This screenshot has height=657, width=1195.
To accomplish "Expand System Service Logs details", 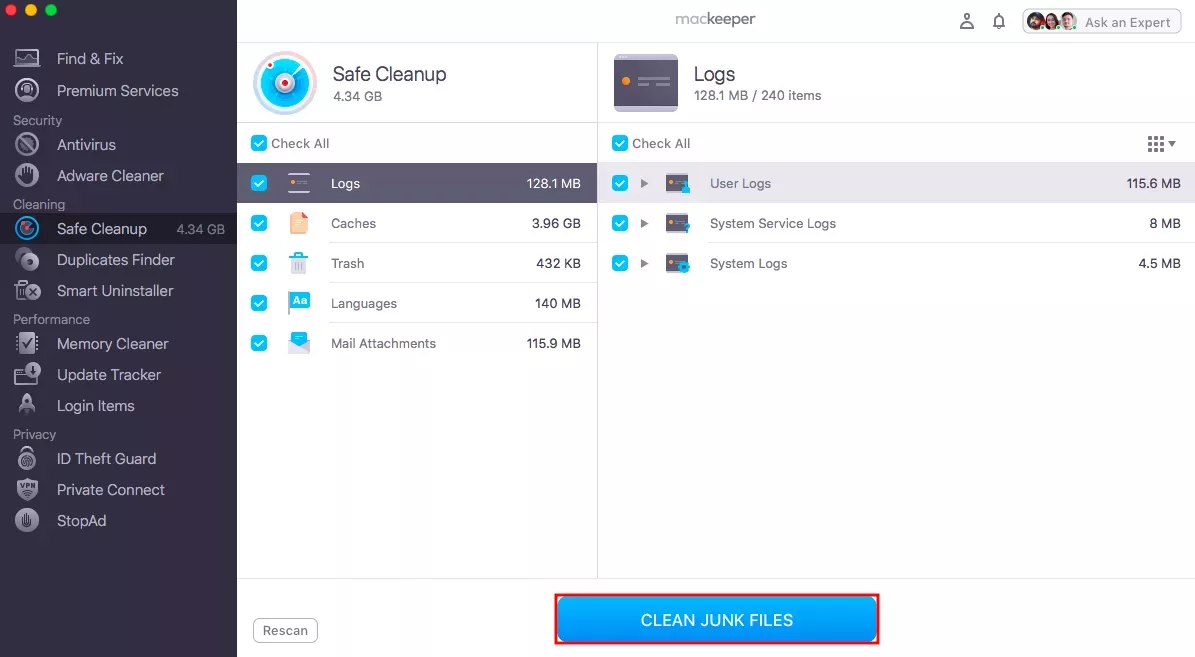I will [645, 223].
